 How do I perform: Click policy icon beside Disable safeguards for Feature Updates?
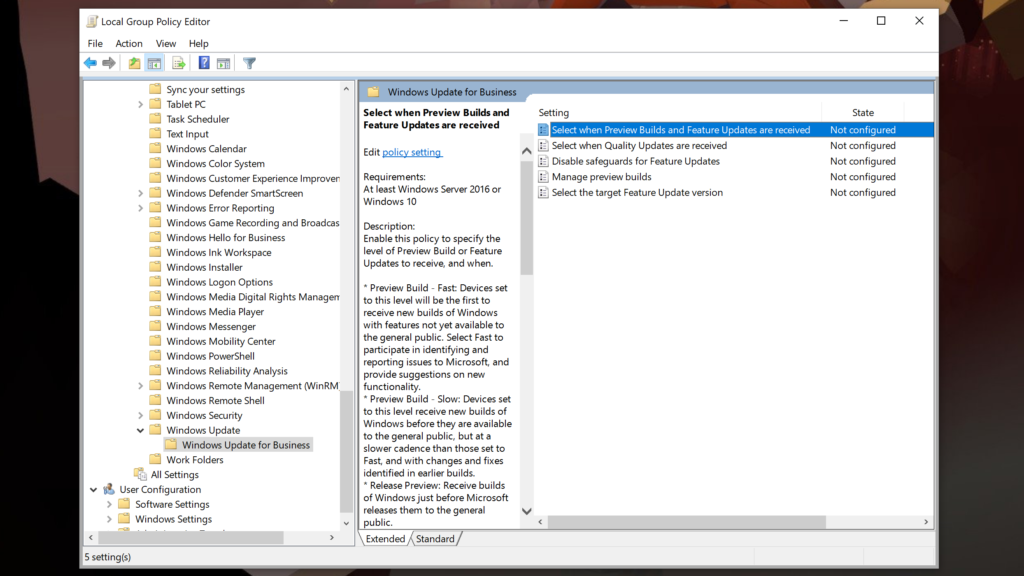543,161
